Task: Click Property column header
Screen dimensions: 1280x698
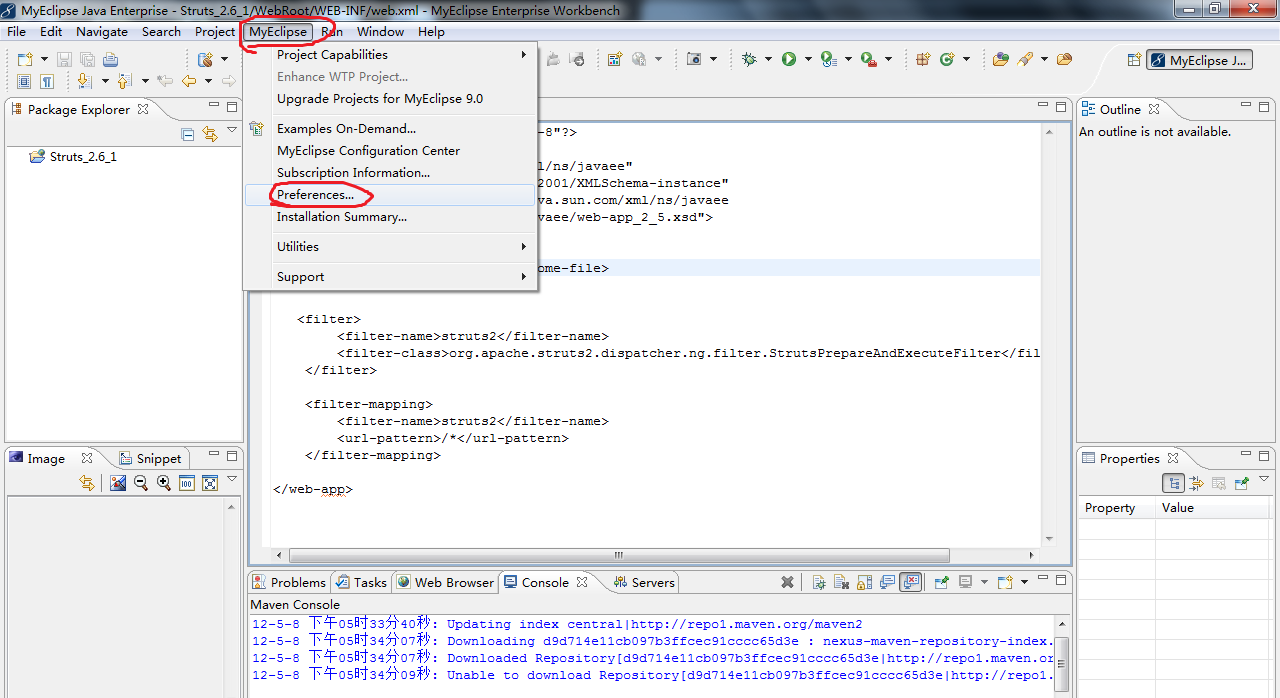Action: [x=1116, y=508]
